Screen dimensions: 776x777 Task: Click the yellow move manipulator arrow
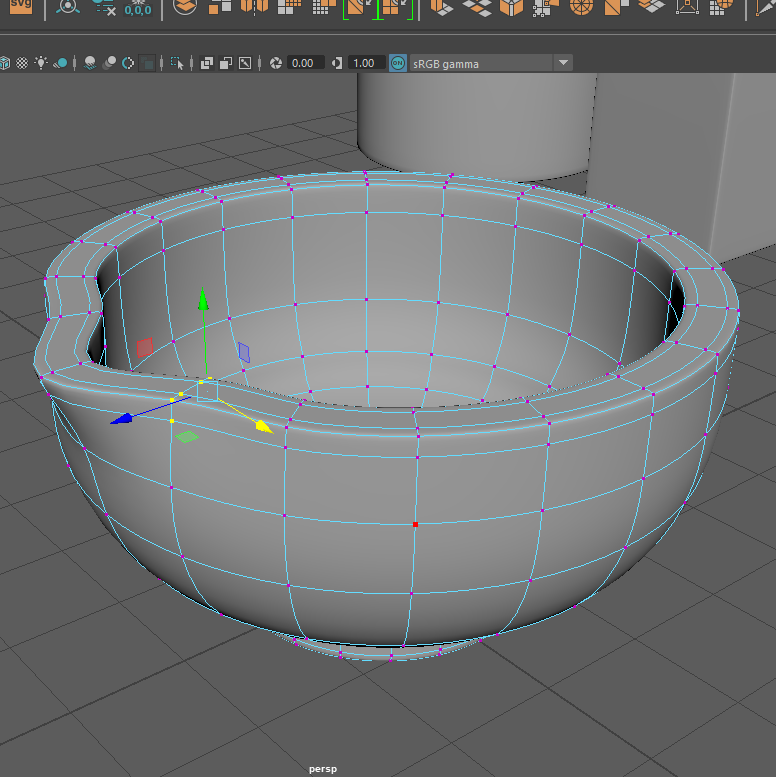click(x=263, y=426)
